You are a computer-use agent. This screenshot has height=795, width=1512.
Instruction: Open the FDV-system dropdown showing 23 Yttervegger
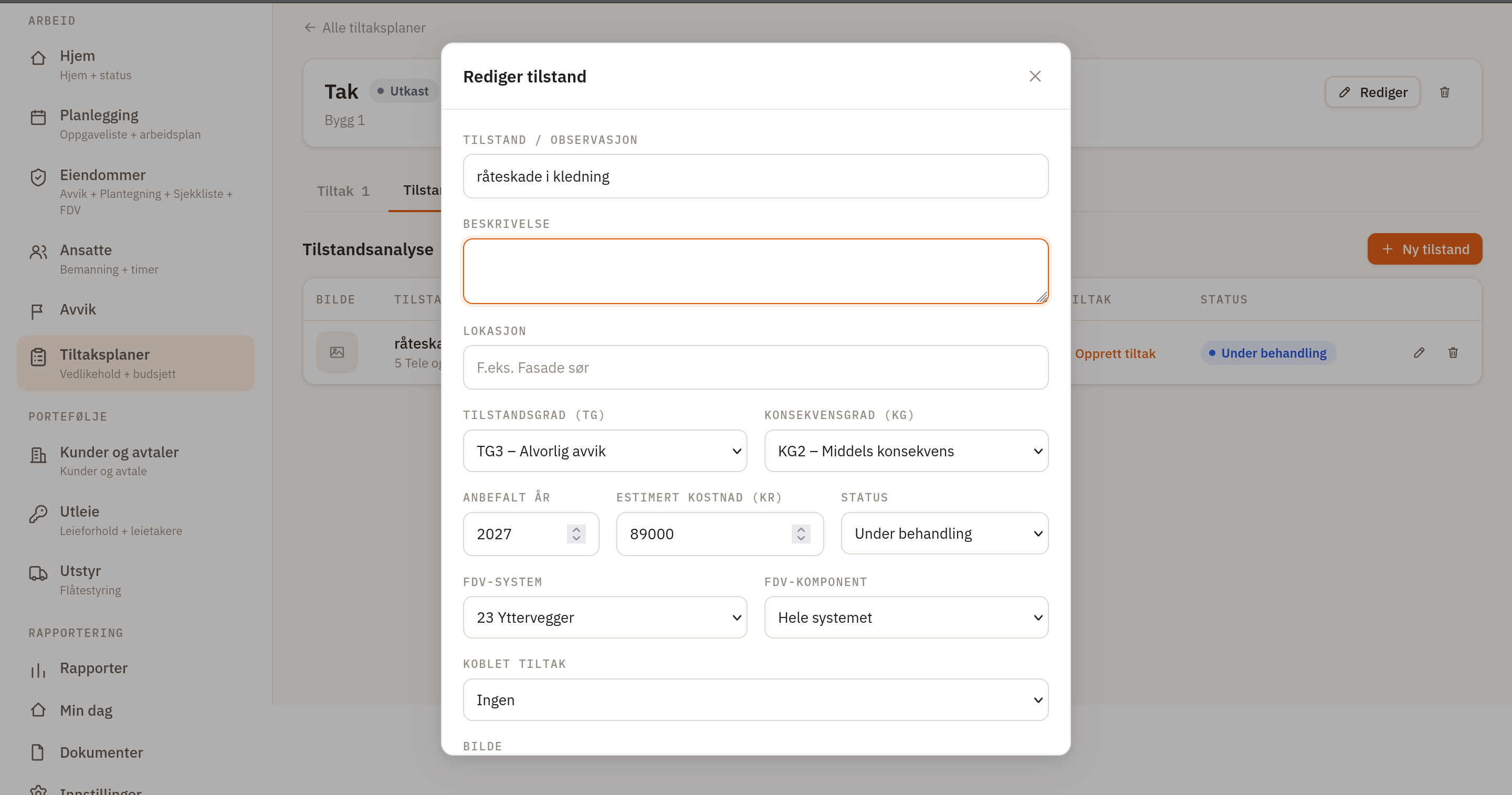[605, 617]
